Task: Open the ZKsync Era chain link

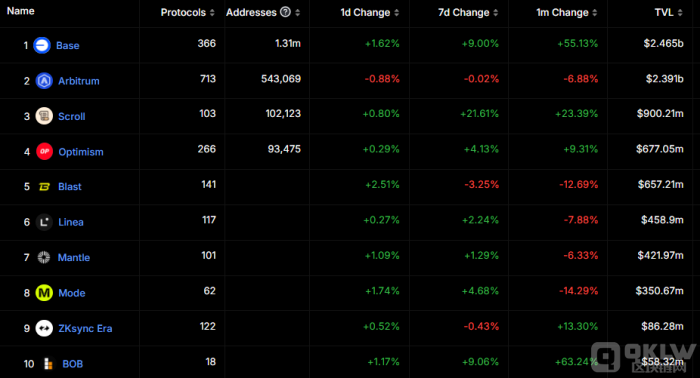Action: tap(85, 328)
